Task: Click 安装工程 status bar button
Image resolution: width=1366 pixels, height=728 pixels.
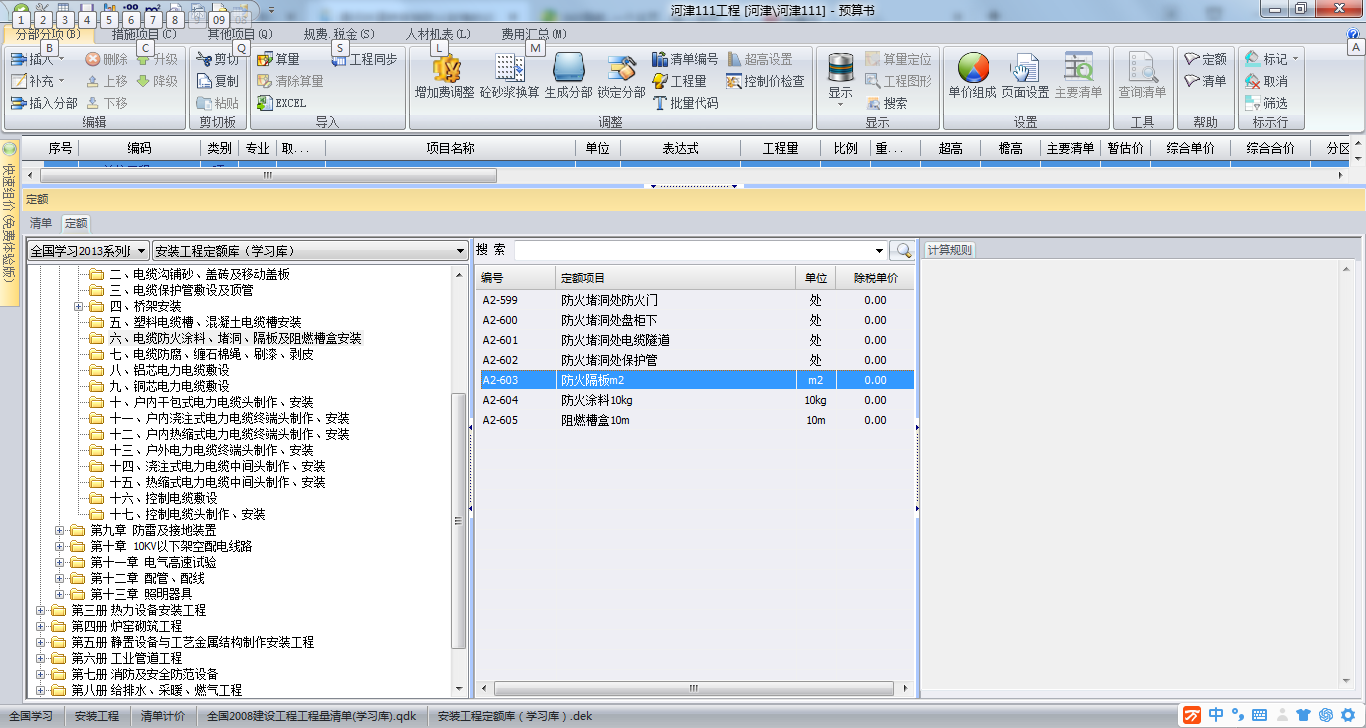Action: (x=97, y=716)
